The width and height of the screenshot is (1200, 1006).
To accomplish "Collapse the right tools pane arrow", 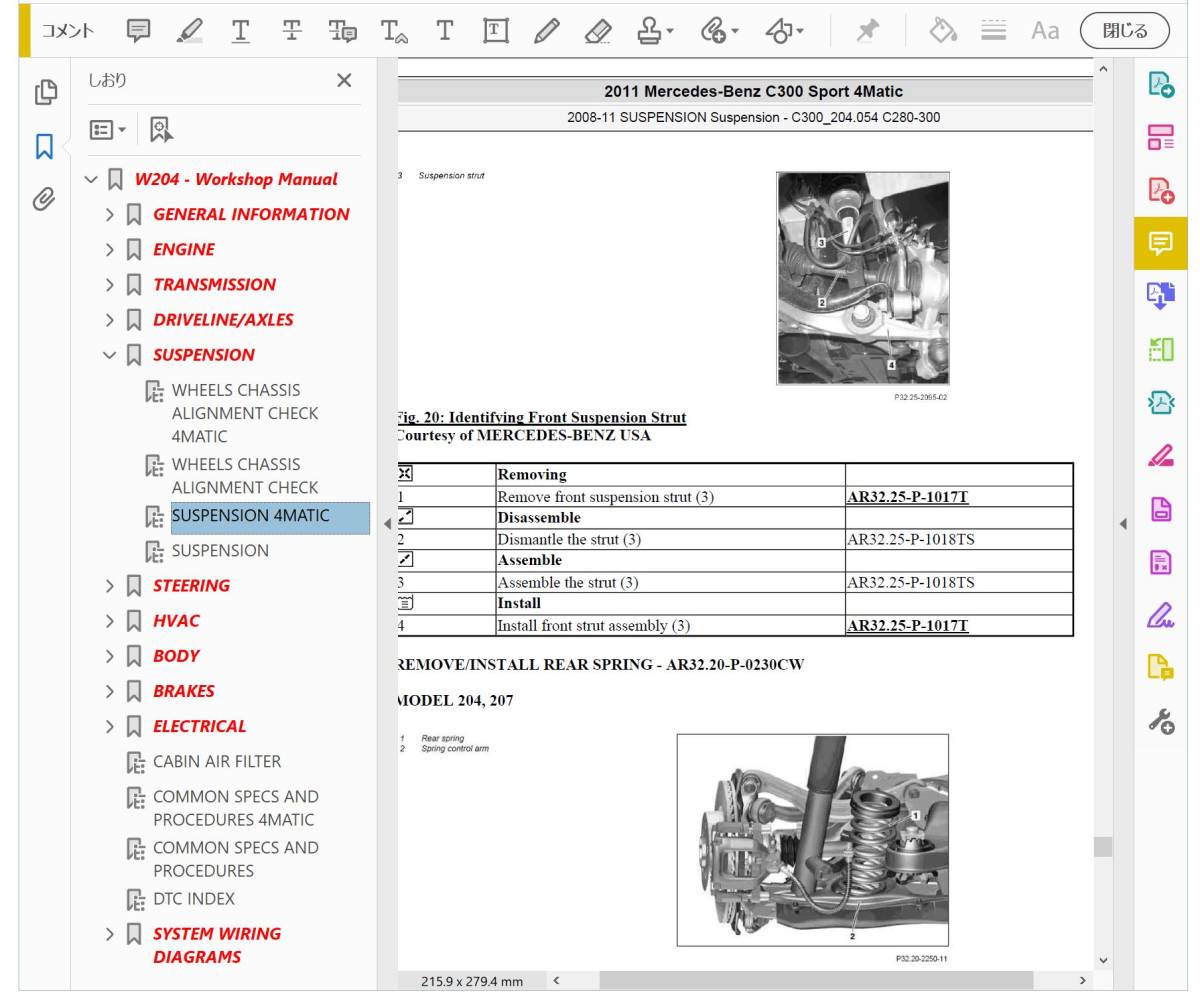I will 1123,523.
